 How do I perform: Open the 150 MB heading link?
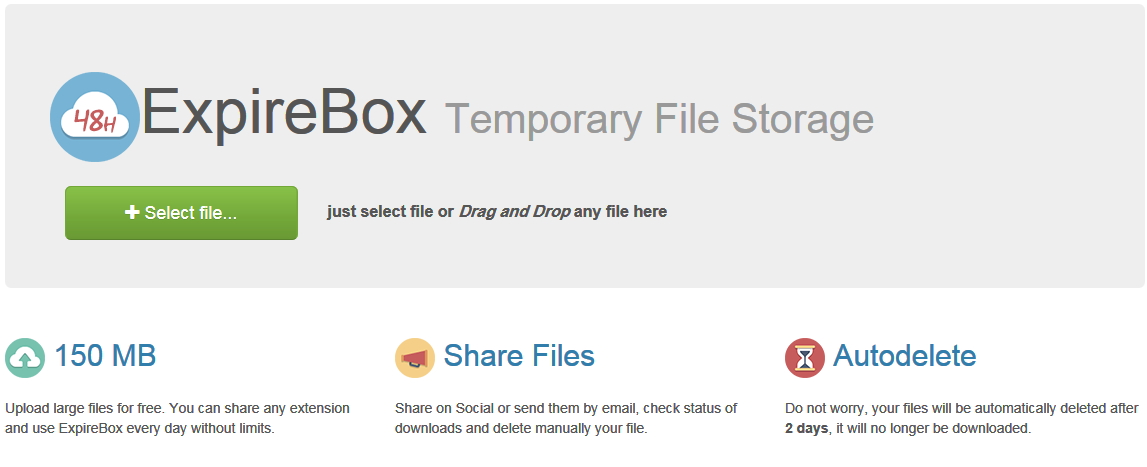click(x=105, y=356)
